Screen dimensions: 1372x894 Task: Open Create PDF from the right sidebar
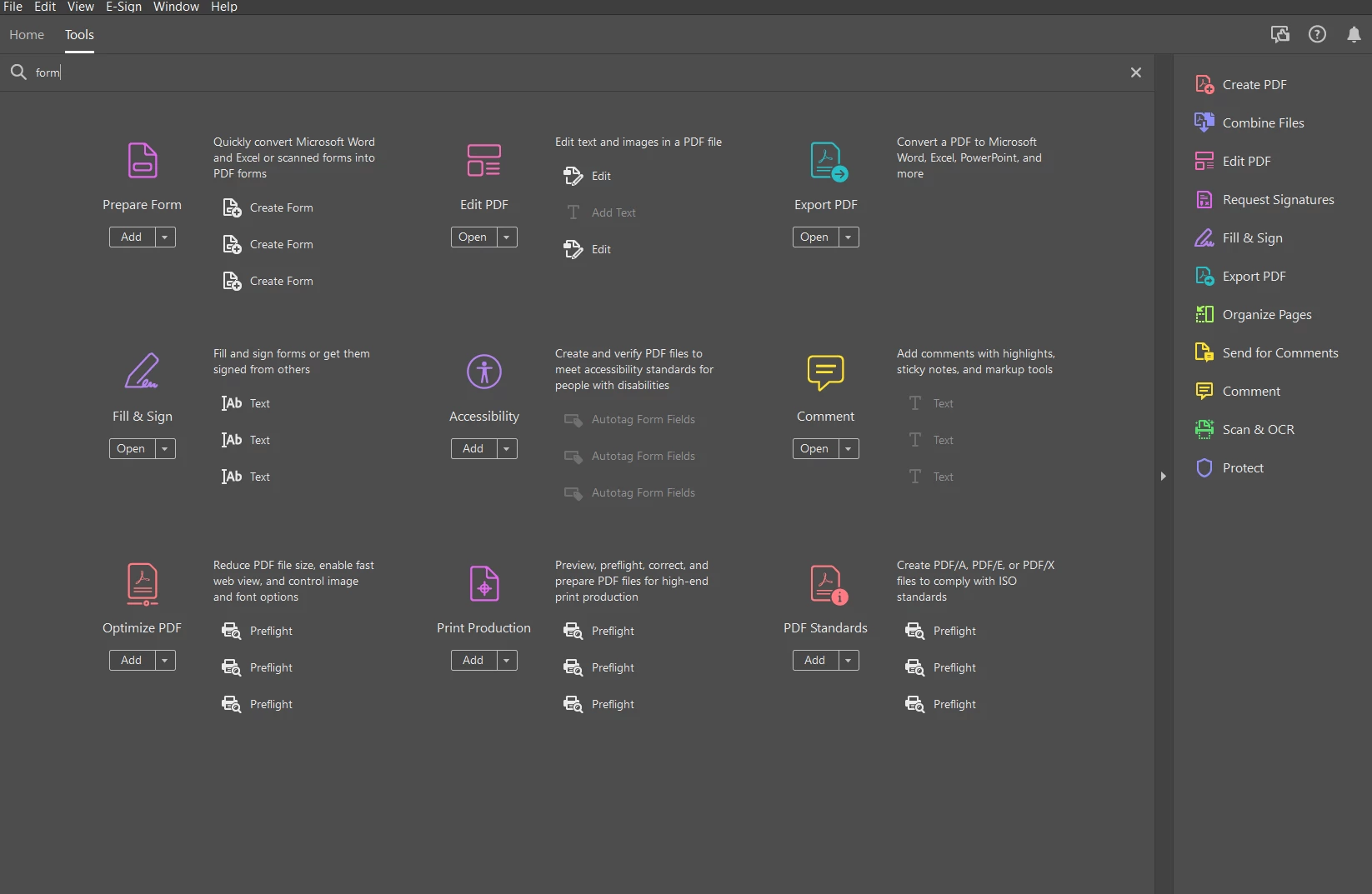[1242, 85]
